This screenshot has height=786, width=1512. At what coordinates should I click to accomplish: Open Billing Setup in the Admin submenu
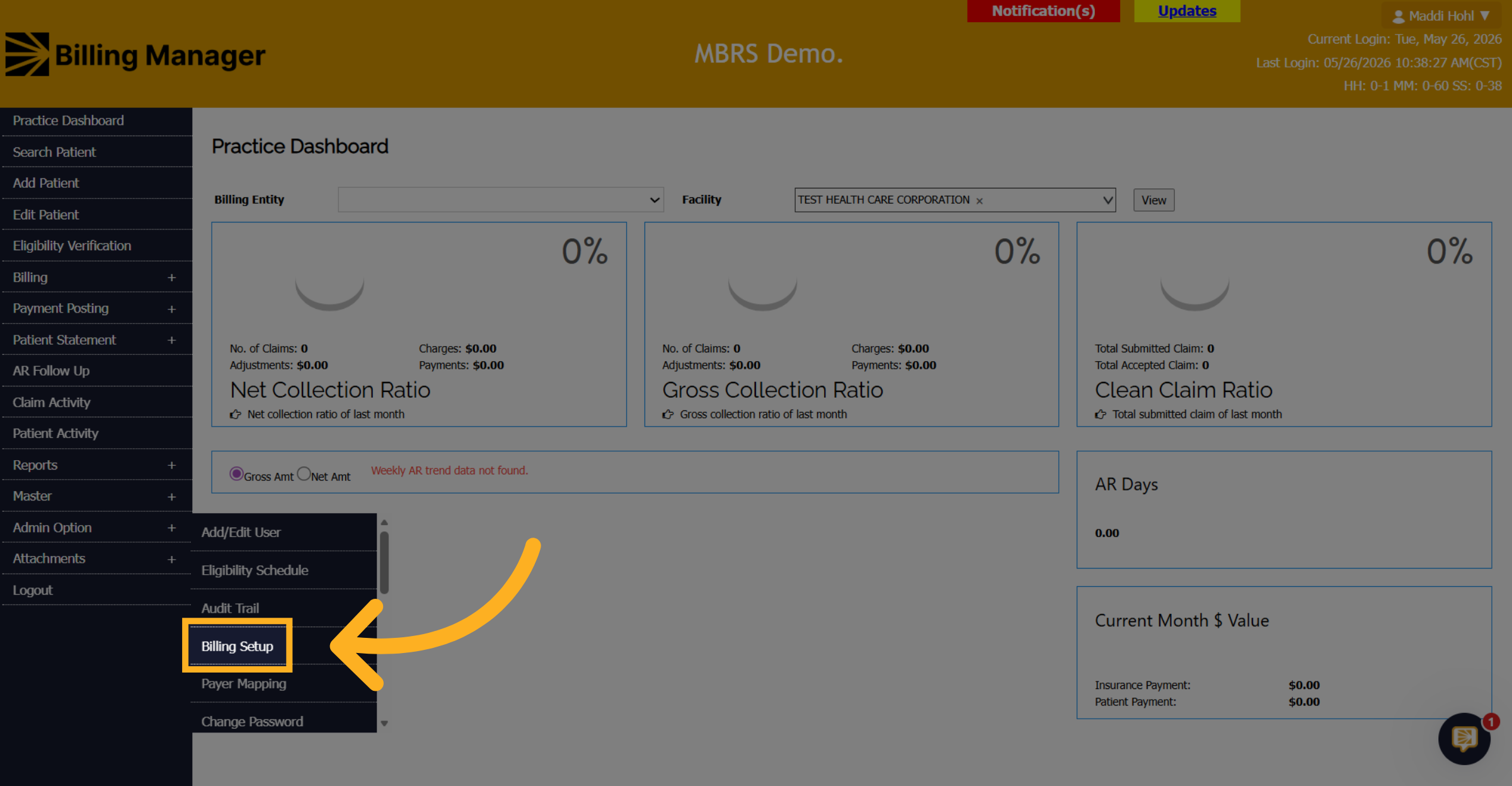pos(238,646)
